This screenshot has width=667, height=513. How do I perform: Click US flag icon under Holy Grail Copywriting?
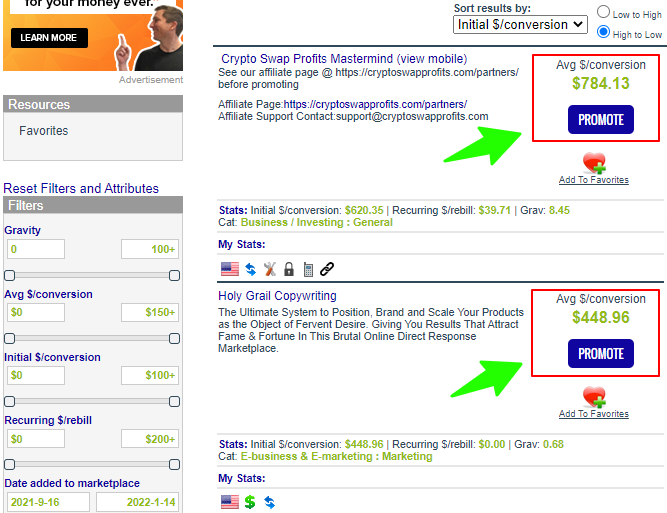tap(230, 502)
